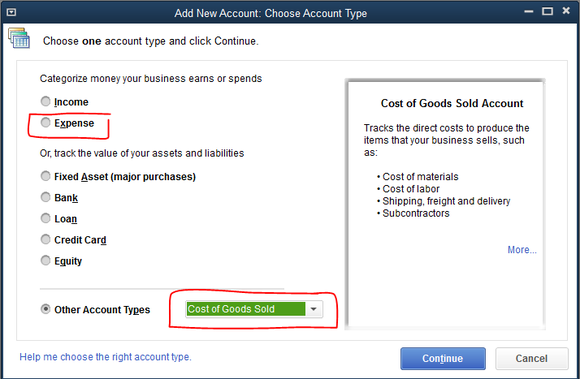
Task: Click the Cost of Goods Sold Account heading
Action: [452, 104]
